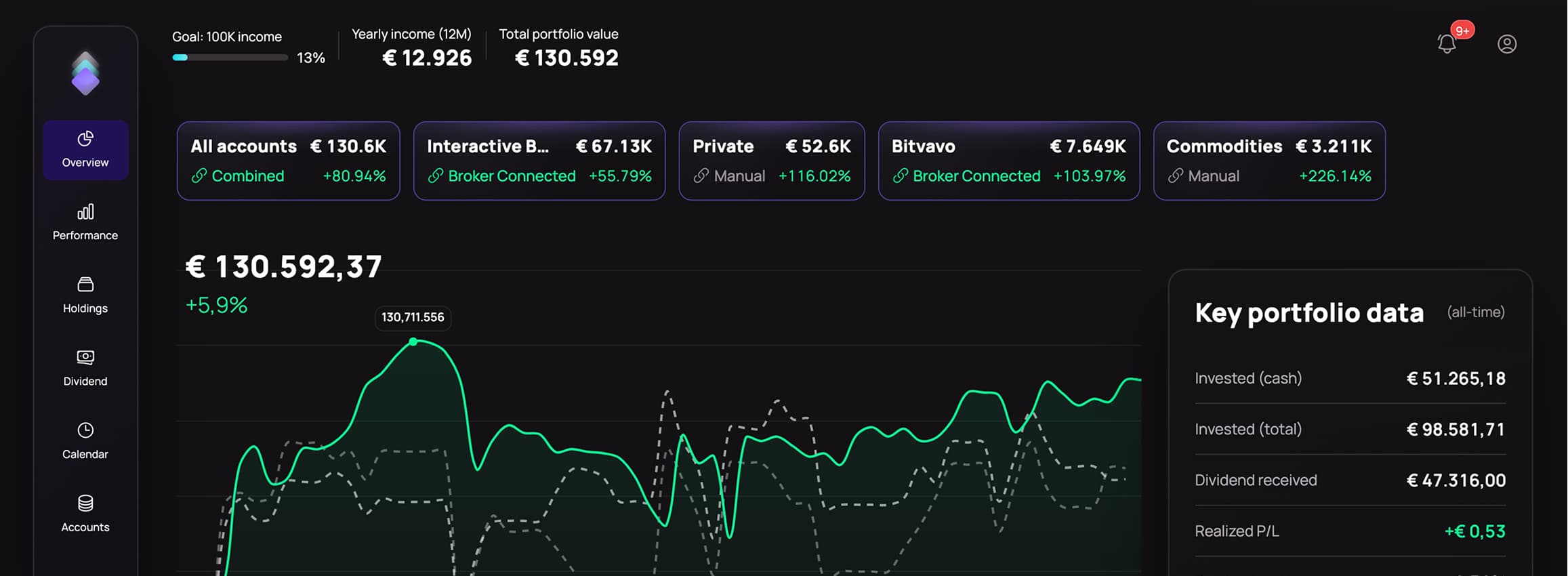The width and height of the screenshot is (1568, 576).
Task: Click link icon in Commodities card
Action: coord(1176,176)
